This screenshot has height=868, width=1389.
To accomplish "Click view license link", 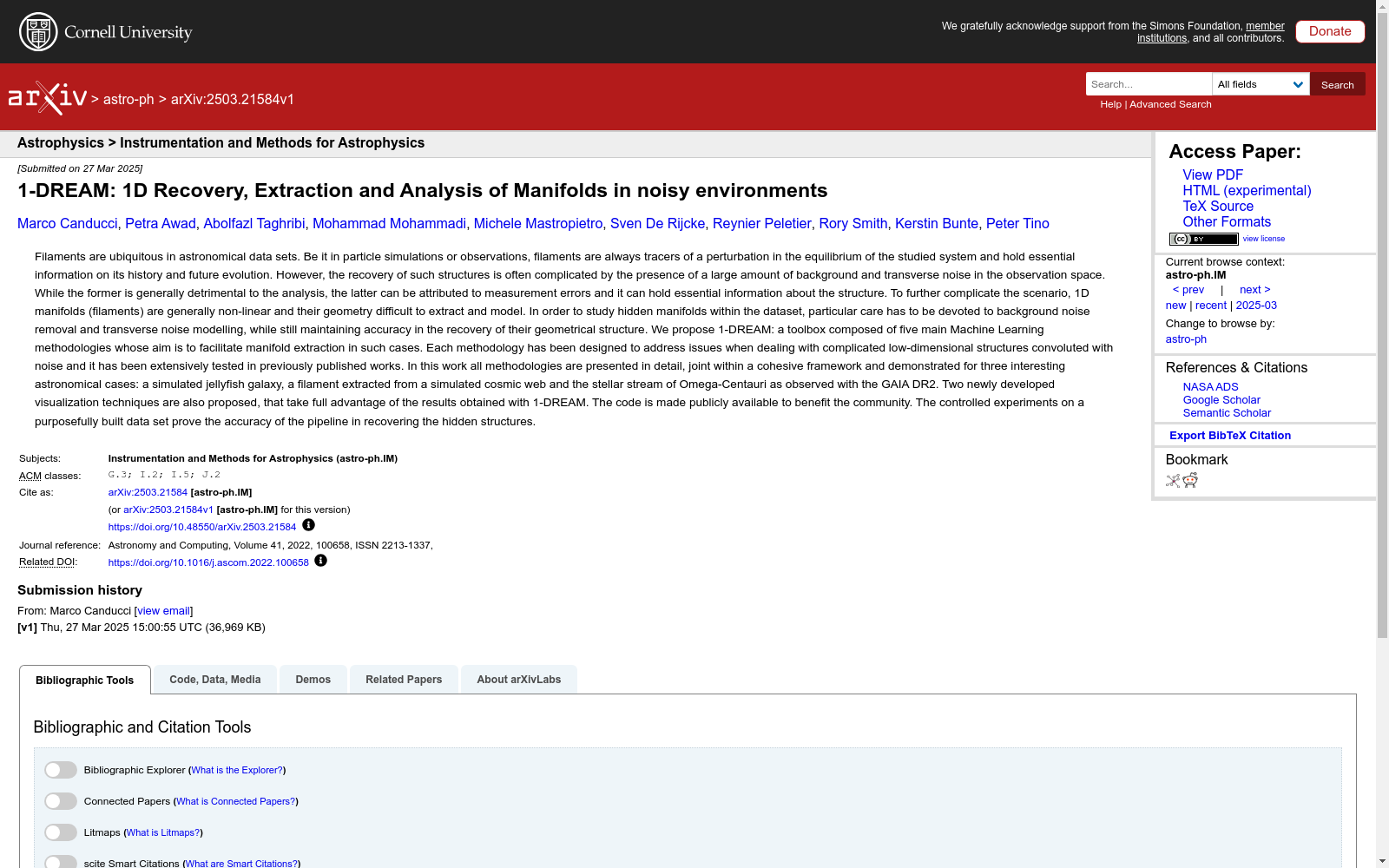I will click(x=1264, y=239).
